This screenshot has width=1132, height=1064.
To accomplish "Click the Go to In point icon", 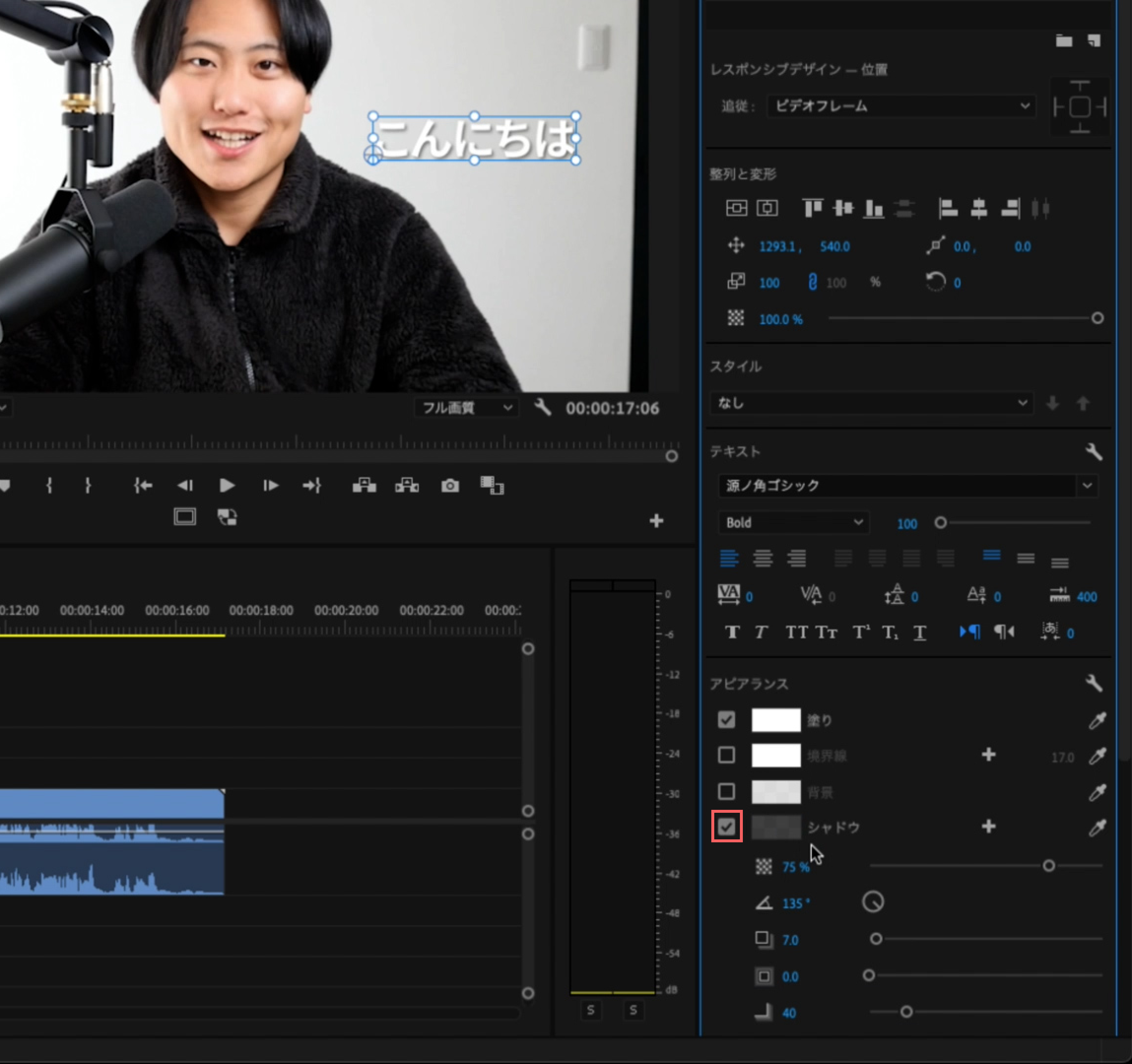I will (143, 486).
